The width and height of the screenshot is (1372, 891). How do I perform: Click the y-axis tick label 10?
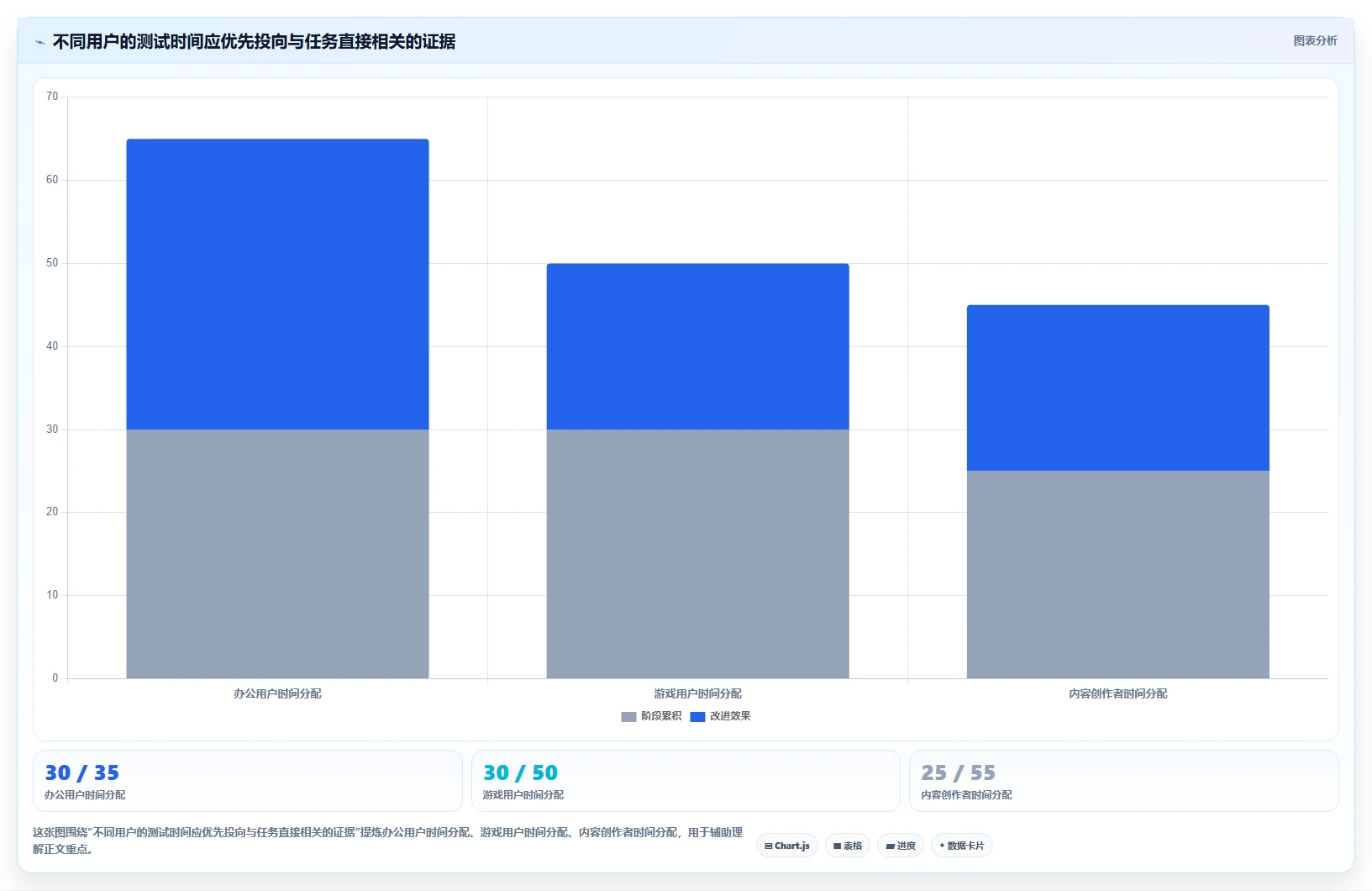[x=52, y=595]
